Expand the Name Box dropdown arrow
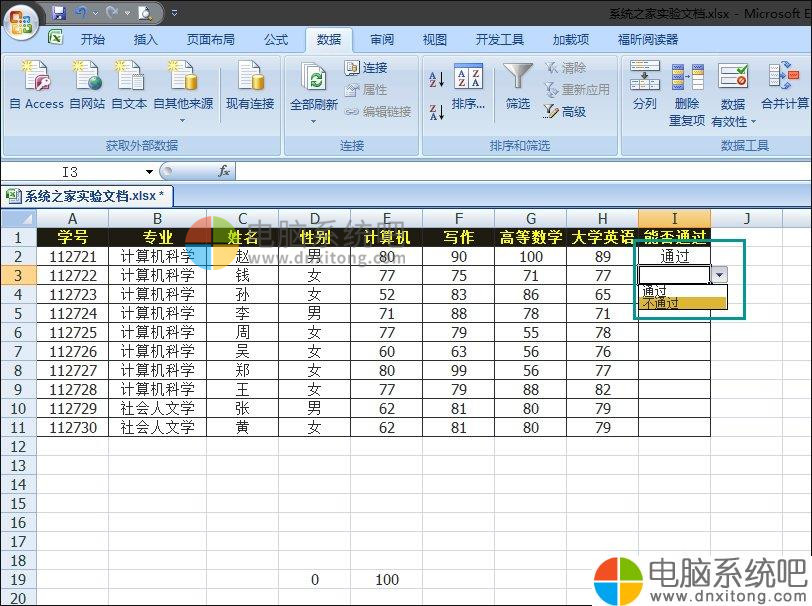The height and width of the screenshot is (606, 812). coord(149,172)
